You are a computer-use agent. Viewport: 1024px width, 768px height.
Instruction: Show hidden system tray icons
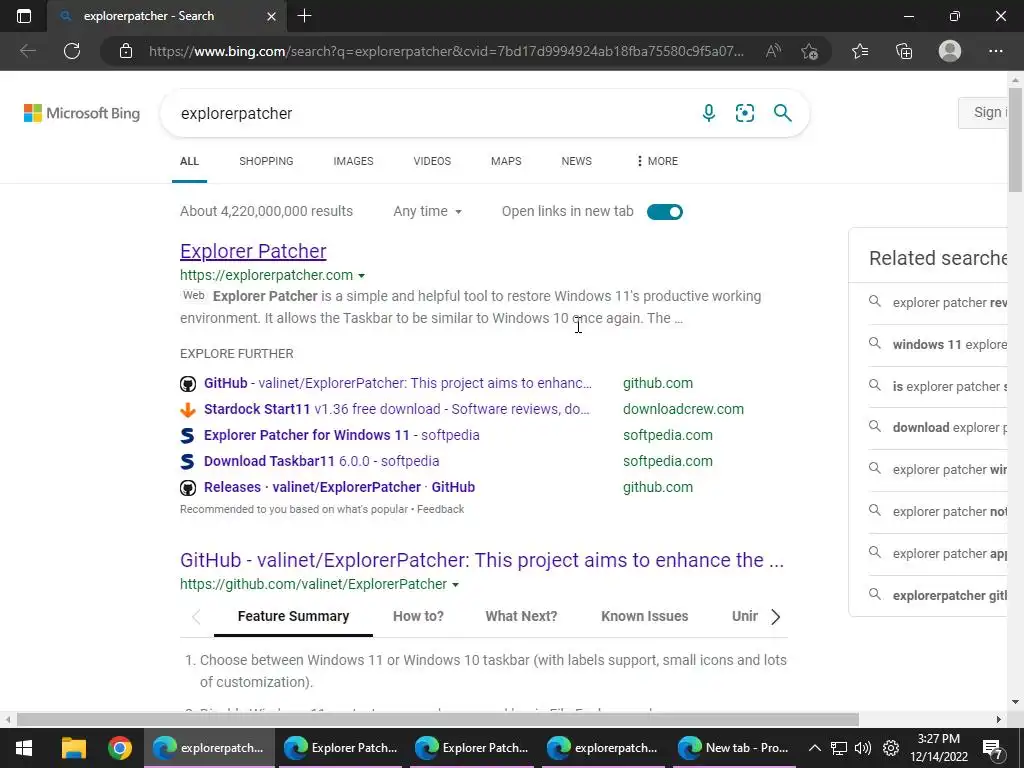click(814, 748)
